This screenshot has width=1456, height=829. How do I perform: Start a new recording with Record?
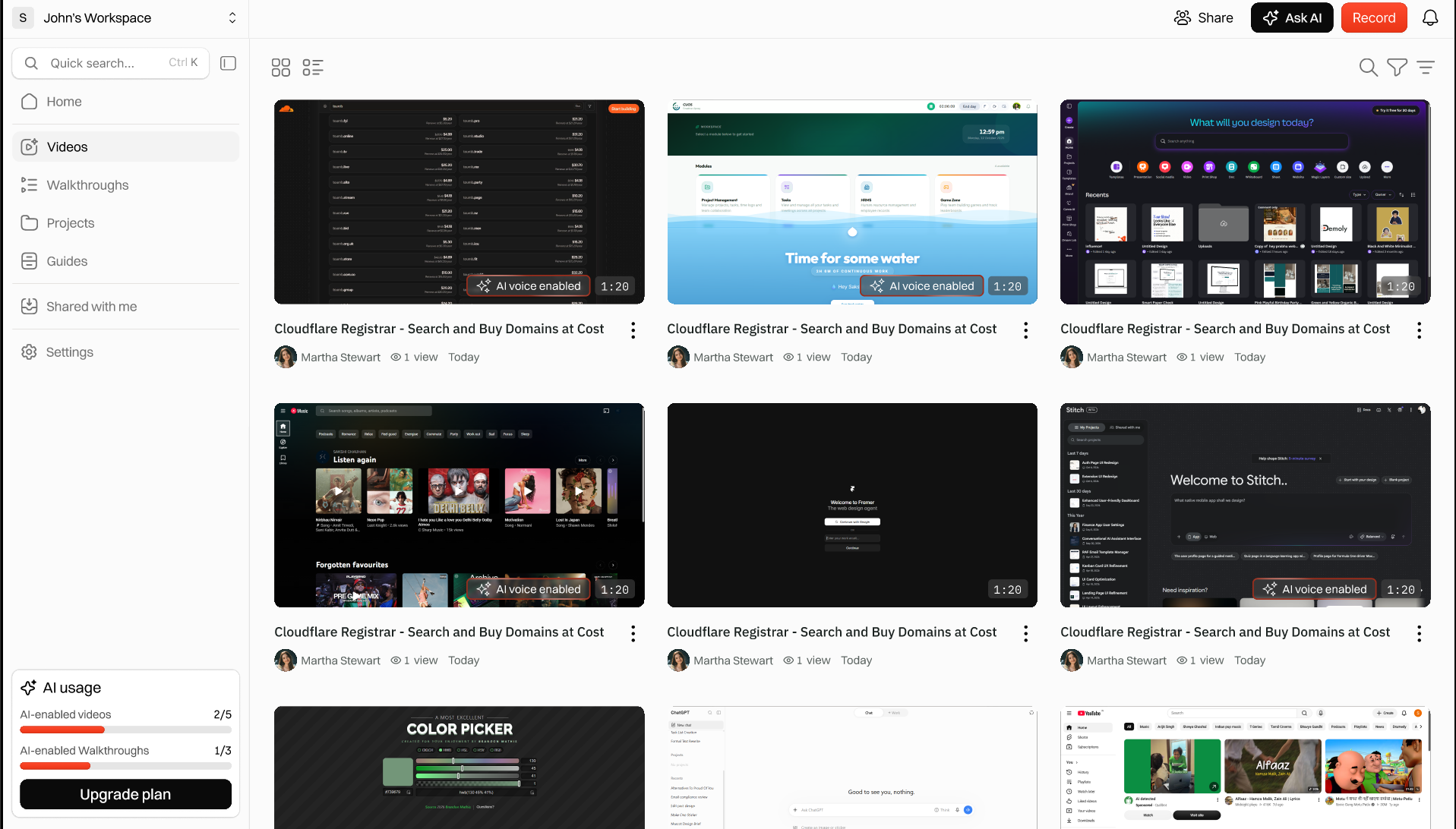(x=1373, y=17)
